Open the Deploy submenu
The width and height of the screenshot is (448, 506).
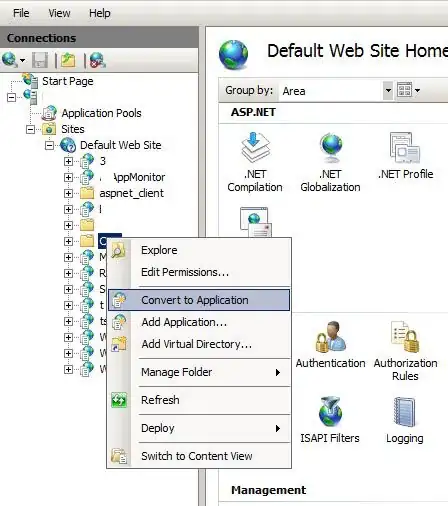pos(199,428)
